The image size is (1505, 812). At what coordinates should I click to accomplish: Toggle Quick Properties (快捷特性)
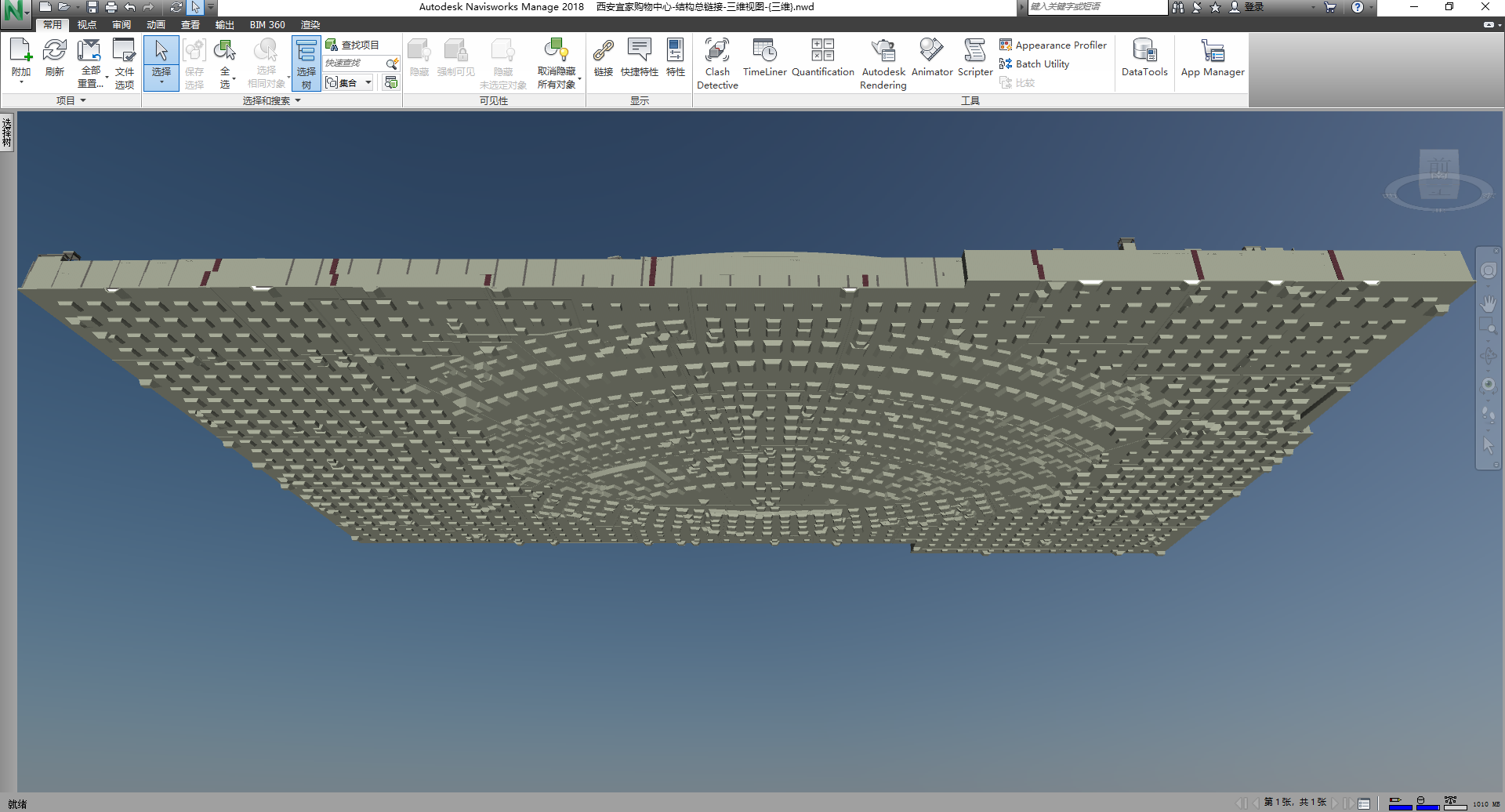[640, 57]
